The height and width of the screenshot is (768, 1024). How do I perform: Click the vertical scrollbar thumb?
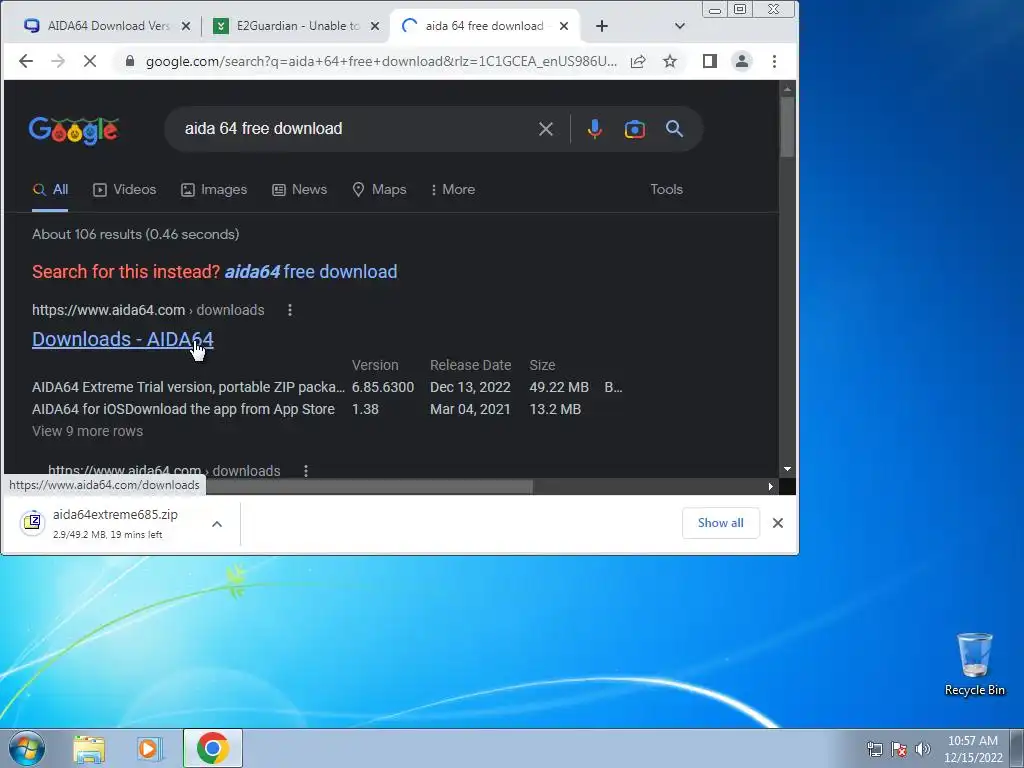point(787,127)
